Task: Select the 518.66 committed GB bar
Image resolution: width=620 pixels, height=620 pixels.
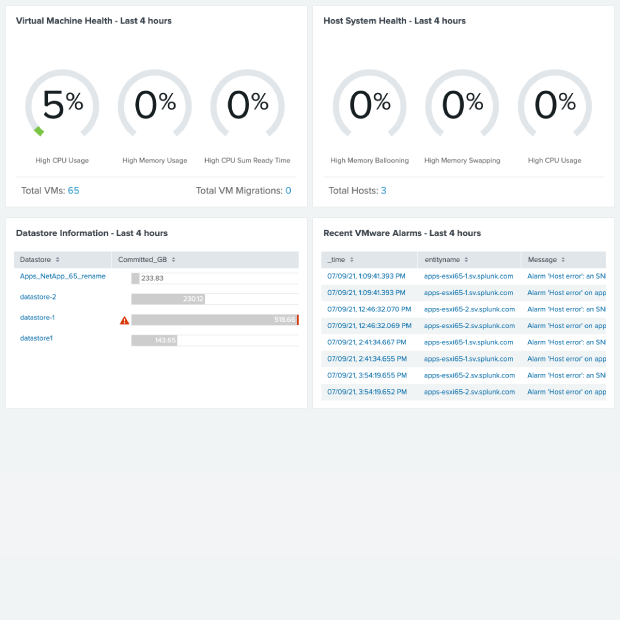Action: pyautogui.click(x=215, y=320)
